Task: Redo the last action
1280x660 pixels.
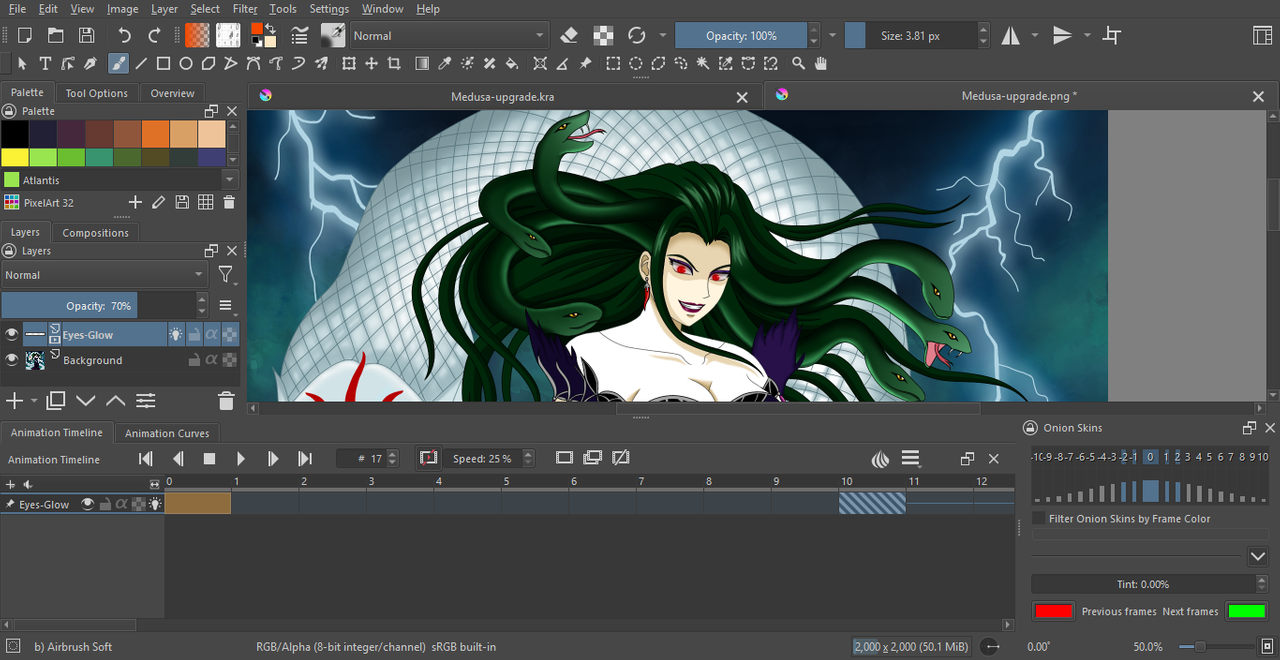Action: tap(154, 35)
